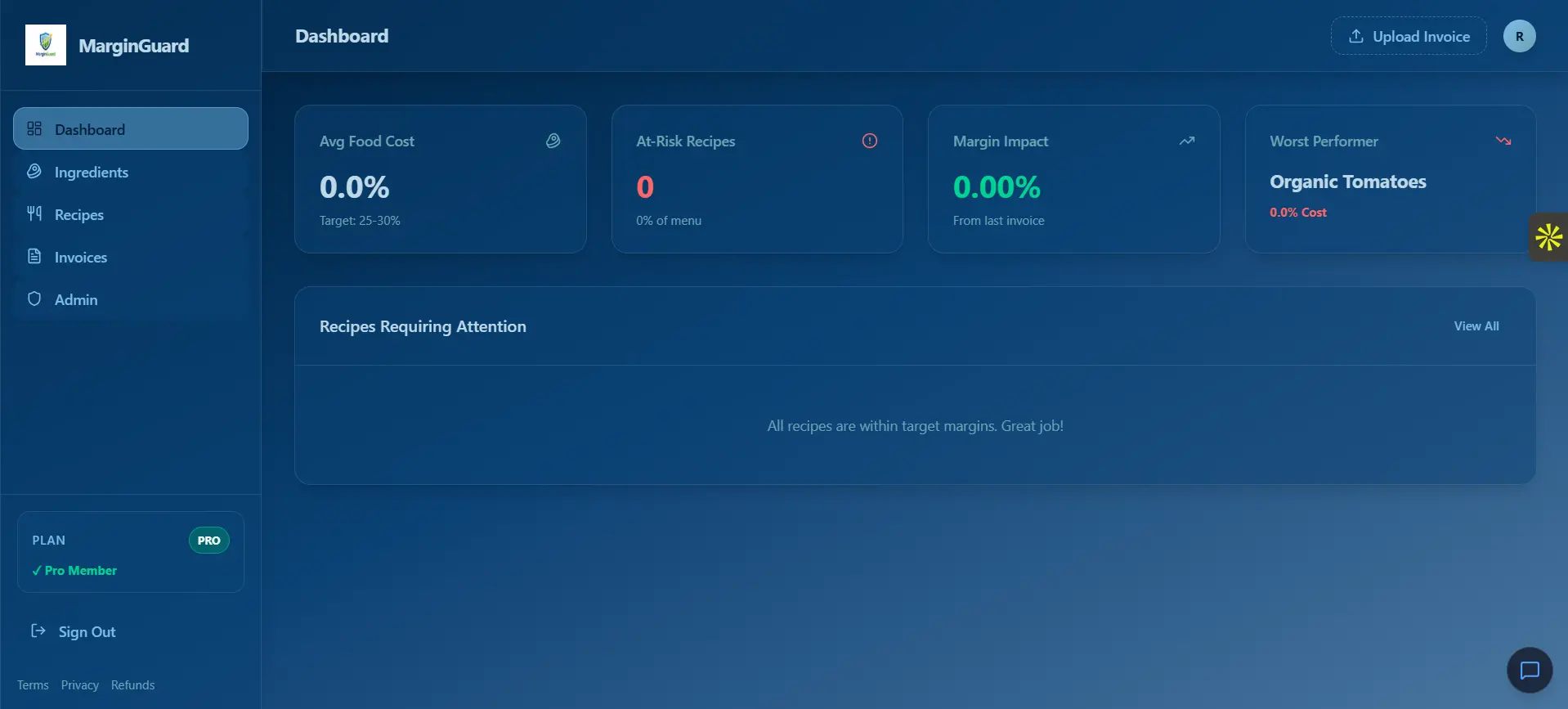Click the MarginGuard brand name

coord(133,46)
